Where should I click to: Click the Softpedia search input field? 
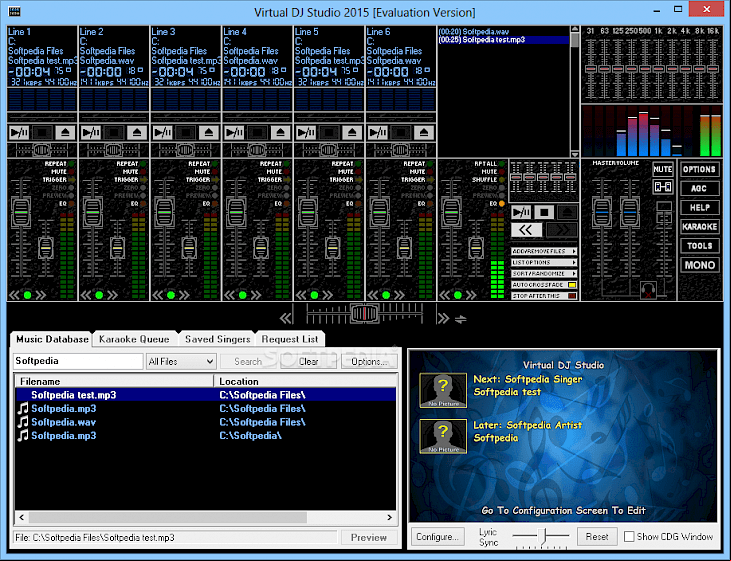point(78,361)
